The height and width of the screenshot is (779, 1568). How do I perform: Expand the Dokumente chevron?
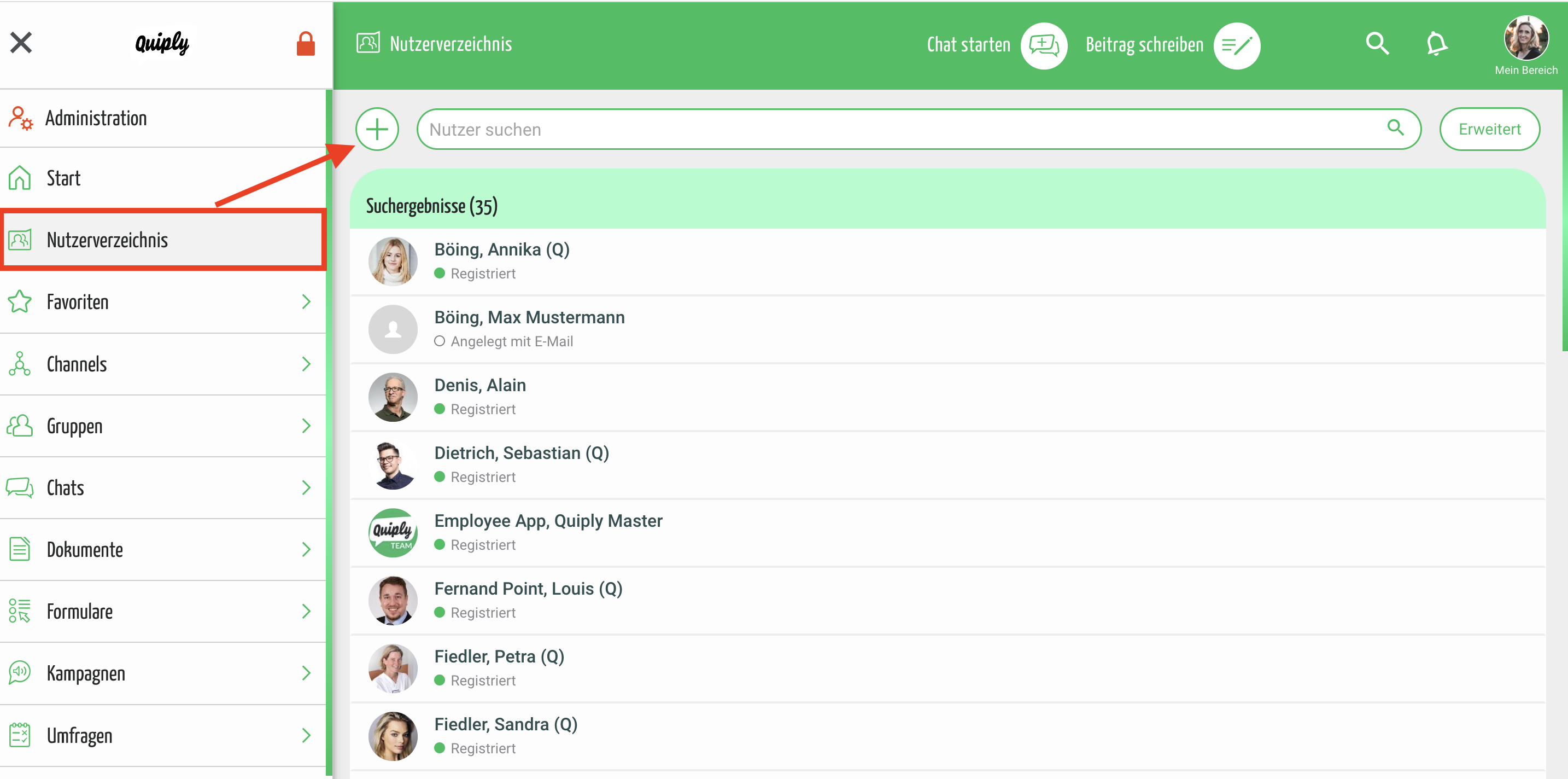(x=306, y=549)
